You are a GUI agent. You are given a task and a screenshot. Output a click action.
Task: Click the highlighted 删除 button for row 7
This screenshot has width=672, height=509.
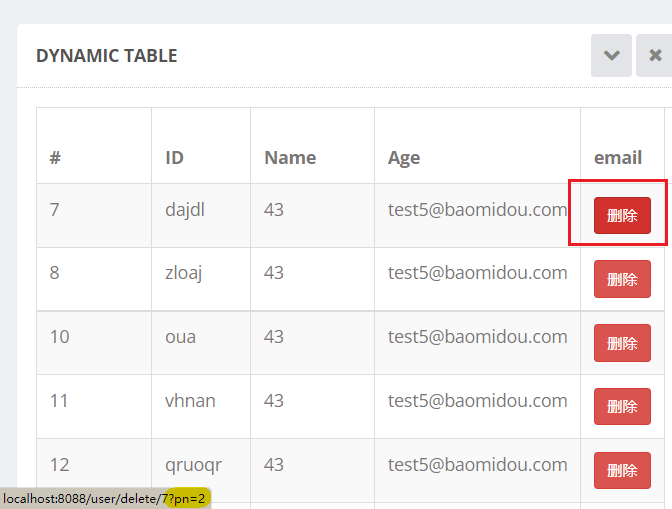coord(622,216)
